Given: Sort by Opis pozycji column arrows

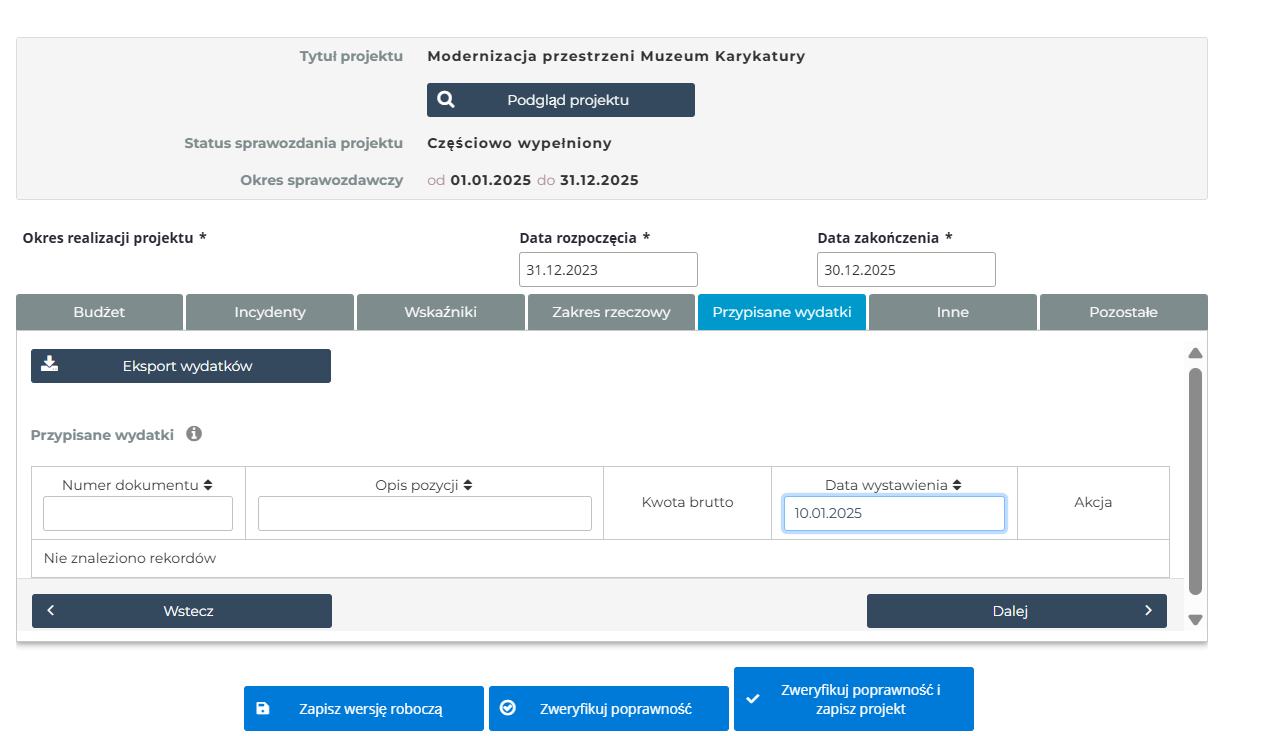Looking at the screenshot, I should (468, 485).
